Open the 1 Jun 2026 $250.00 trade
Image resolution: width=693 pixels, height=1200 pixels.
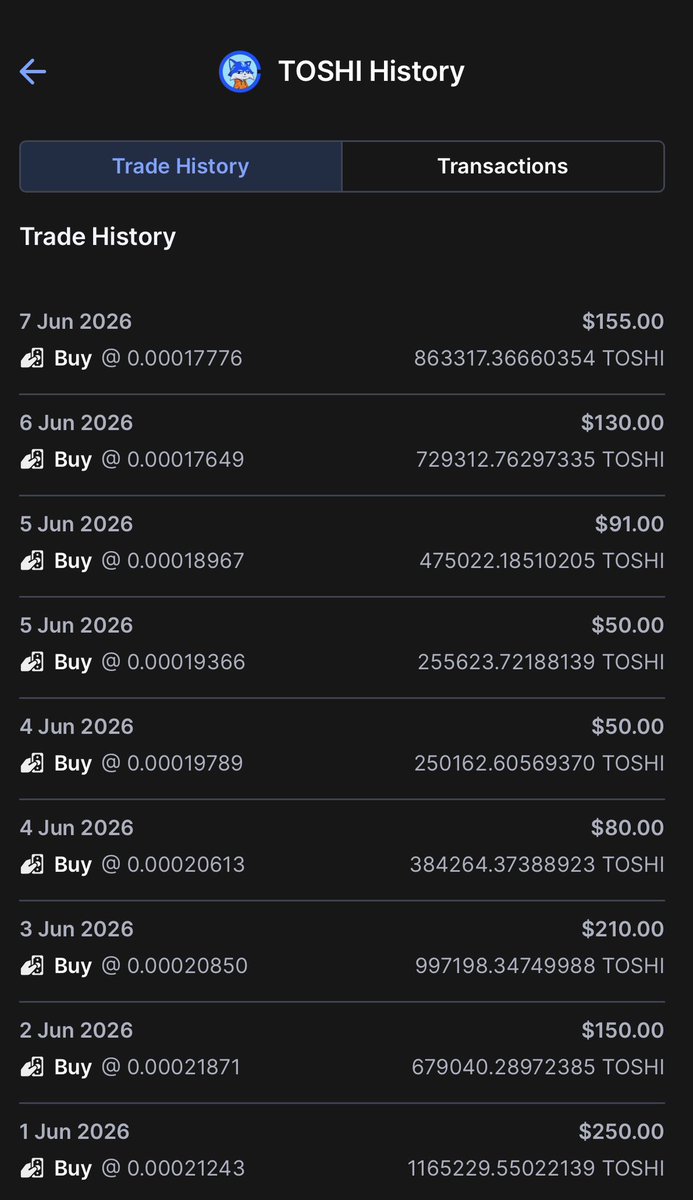[x=342, y=1150]
